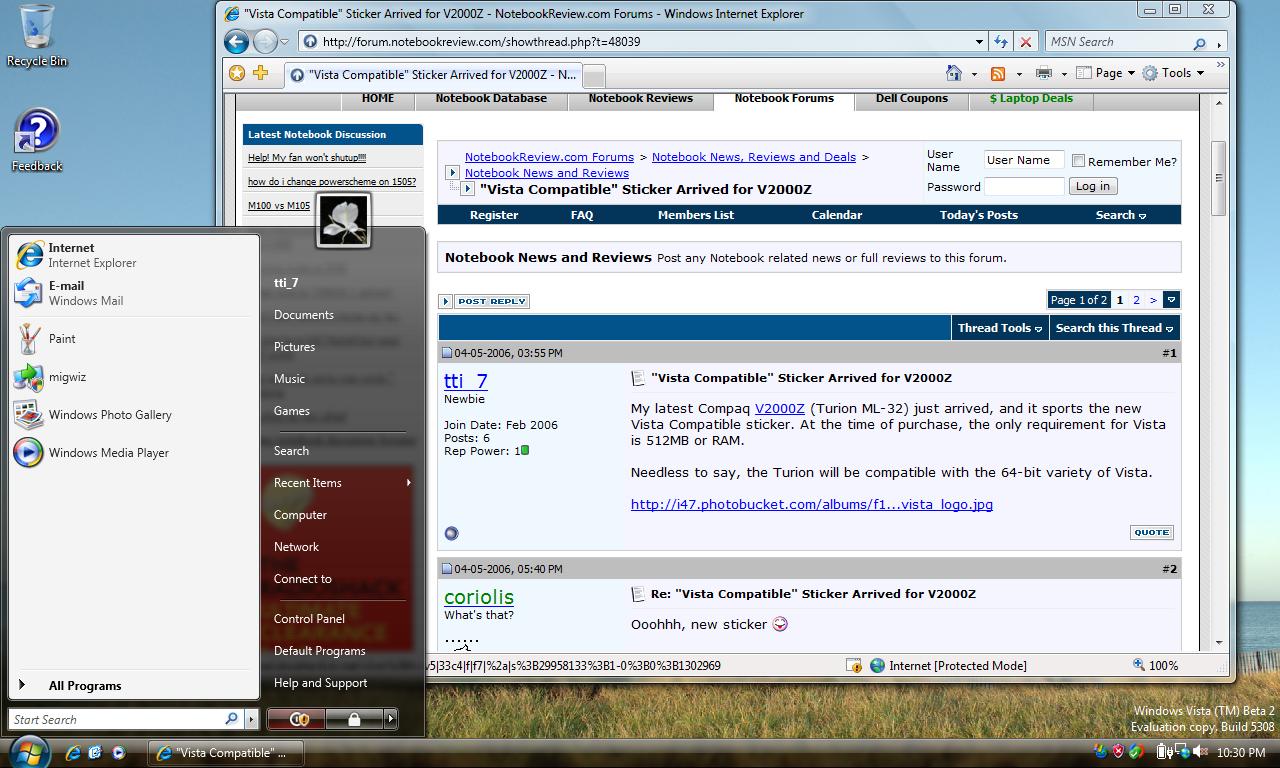Open the tti_7 username profile link
The width and height of the screenshot is (1280, 768).
(x=466, y=381)
